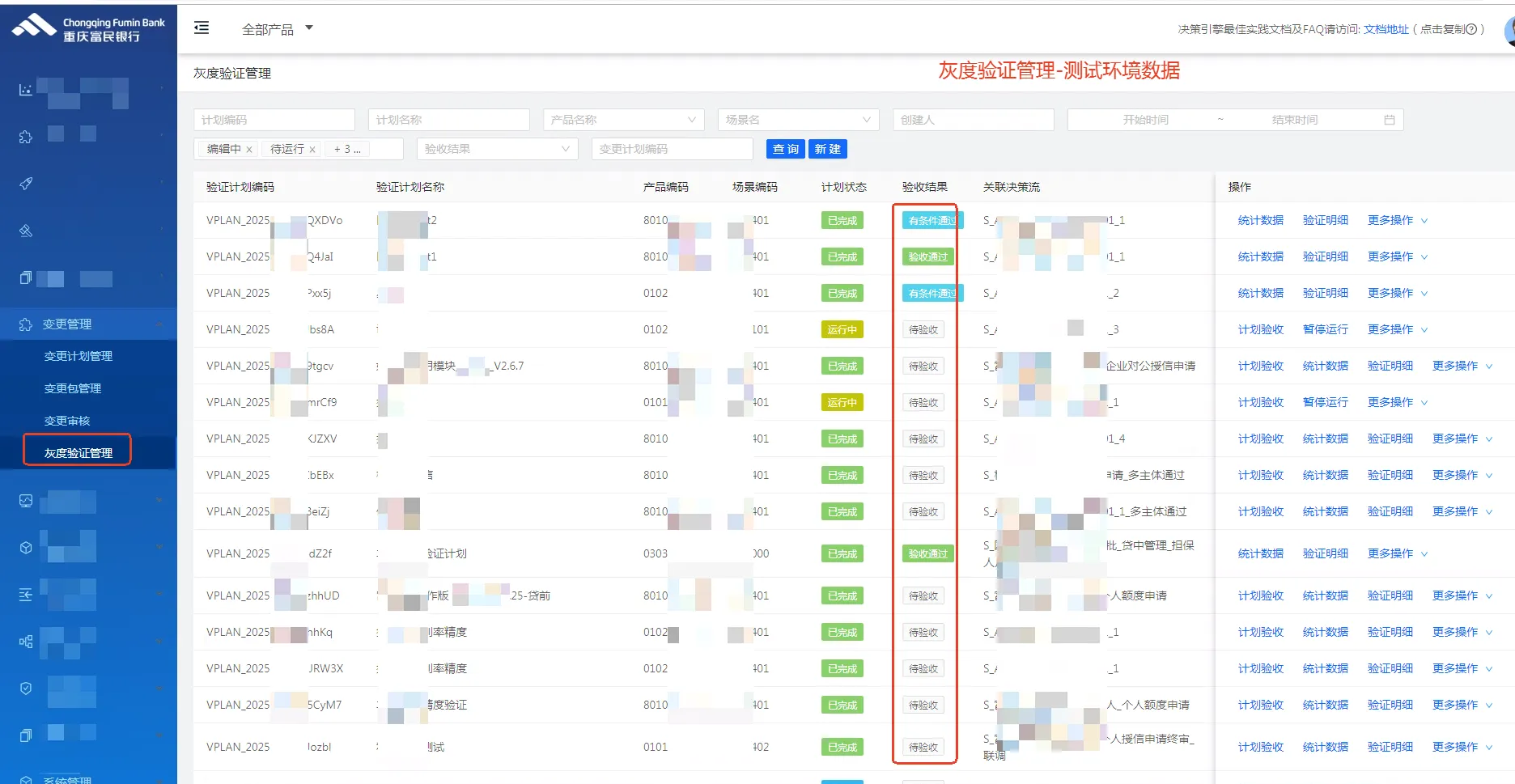The image size is (1515, 784).
Task: Click the shield check icon in the sidebar
Action: tap(26, 689)
